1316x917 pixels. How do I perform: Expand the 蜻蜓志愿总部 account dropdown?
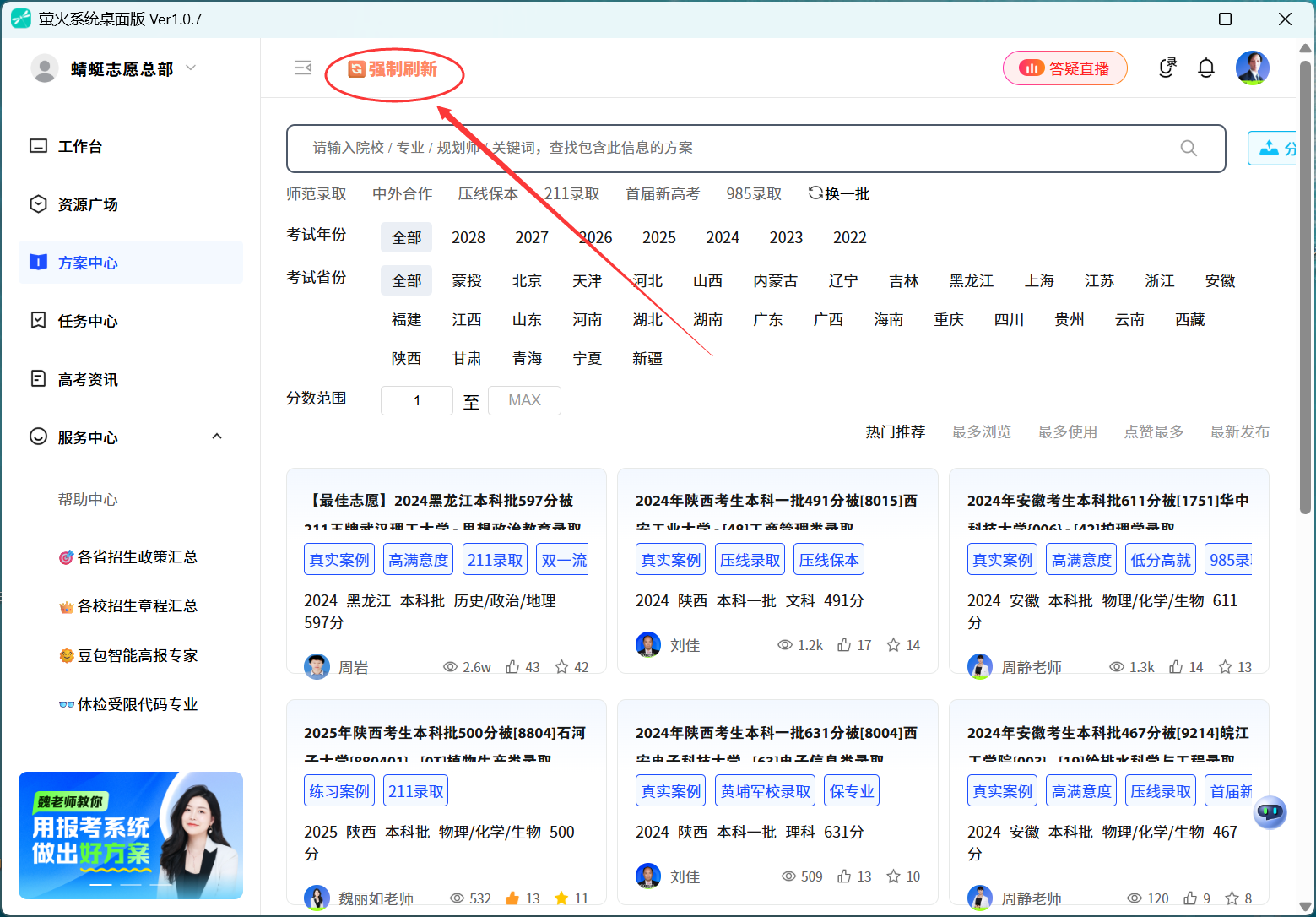click(191, 68)
